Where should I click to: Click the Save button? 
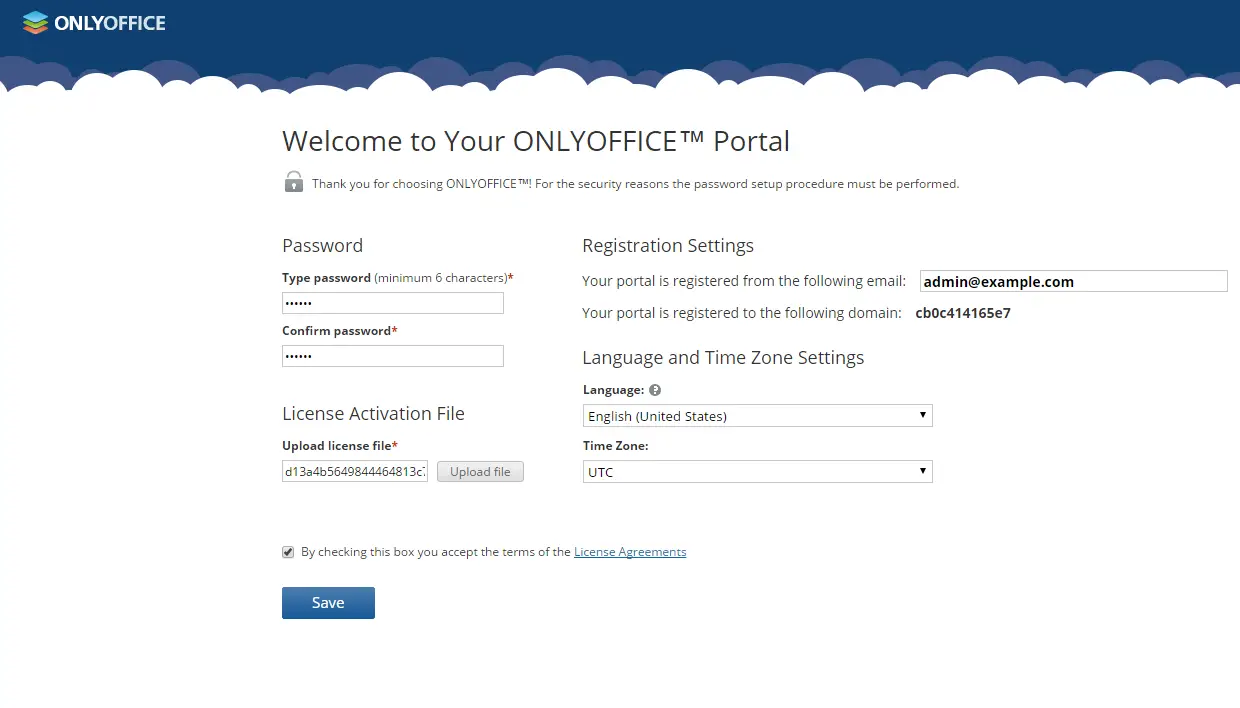click(x=328, y=603)
